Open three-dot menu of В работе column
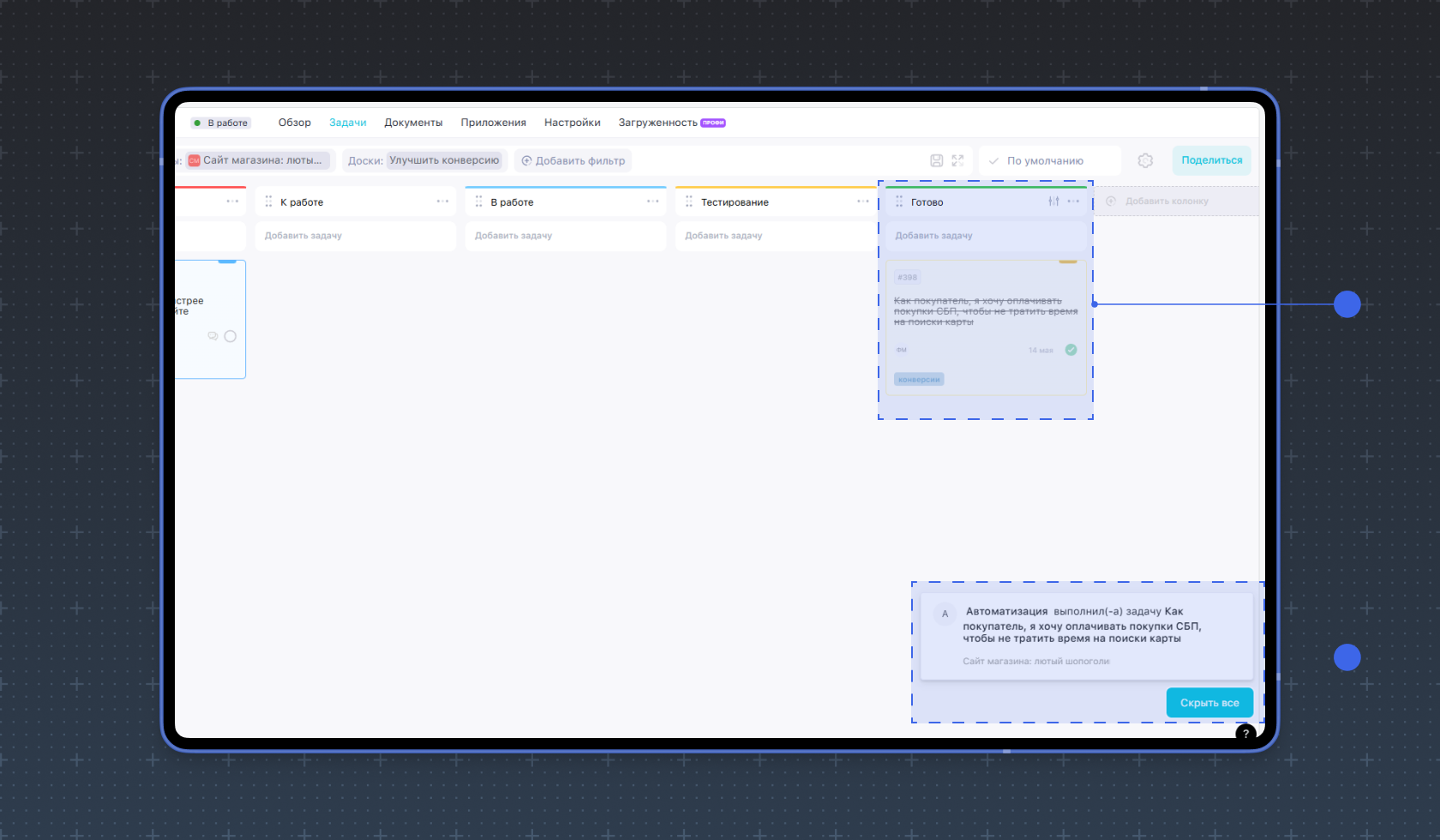This screenshot has width=1440, height=840. [x=652, y=201]
